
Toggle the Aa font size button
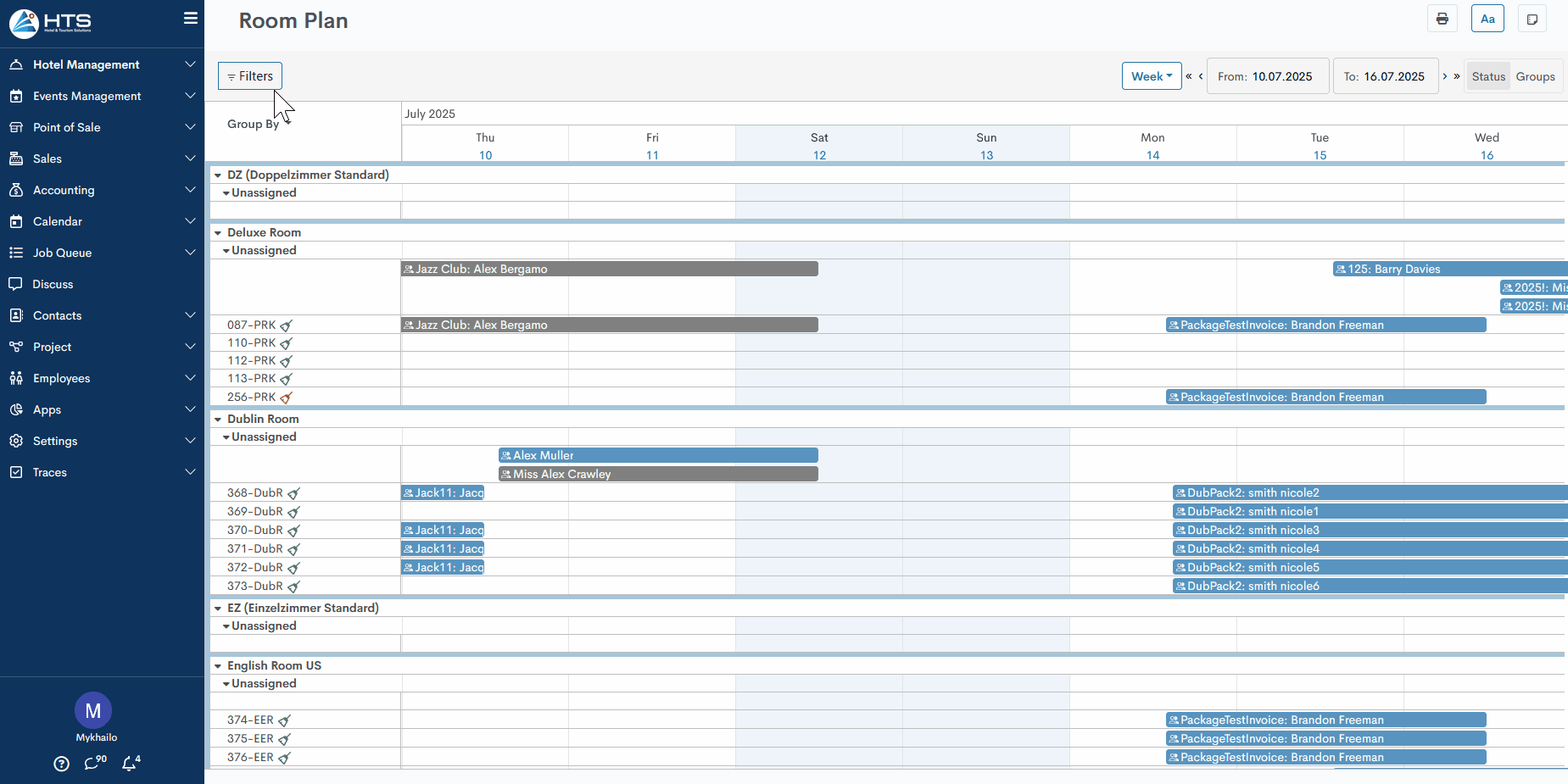click(1487, 19)
